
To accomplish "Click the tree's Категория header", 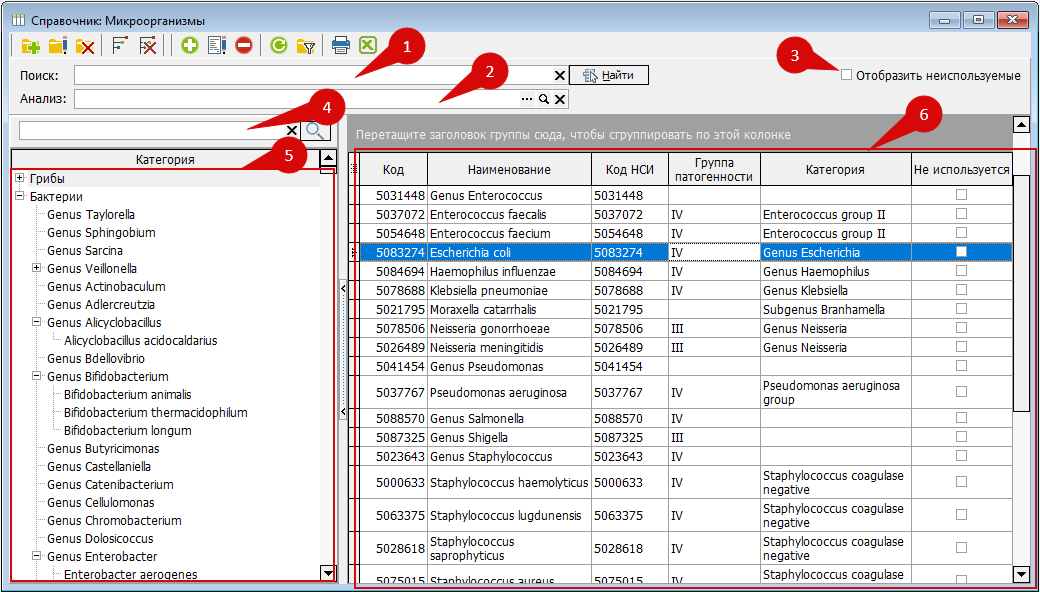I will (165, 159).
